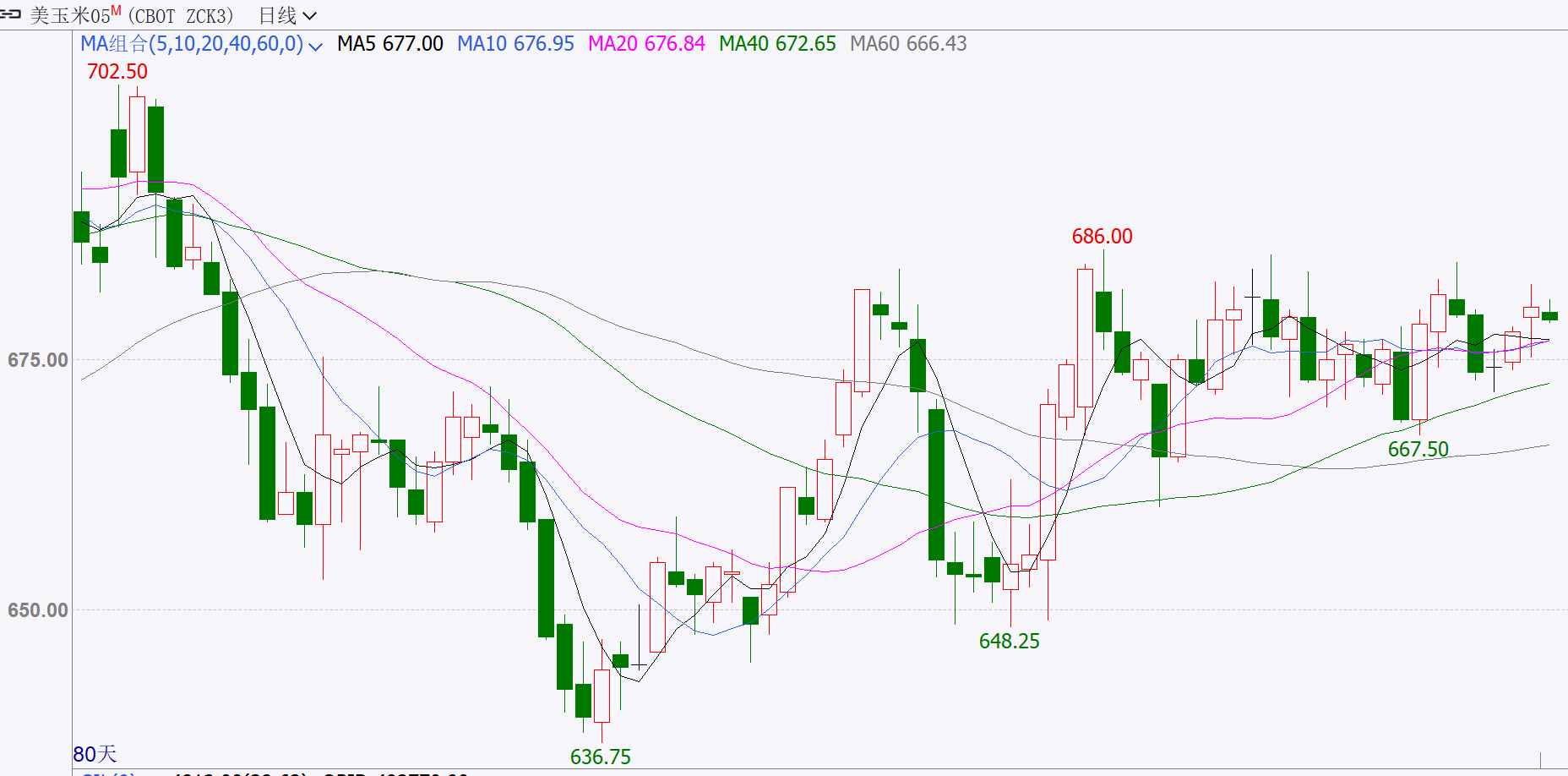Click the 648.25 low price label
The width and height of the screenshot is (1568, 776).
1010,642
